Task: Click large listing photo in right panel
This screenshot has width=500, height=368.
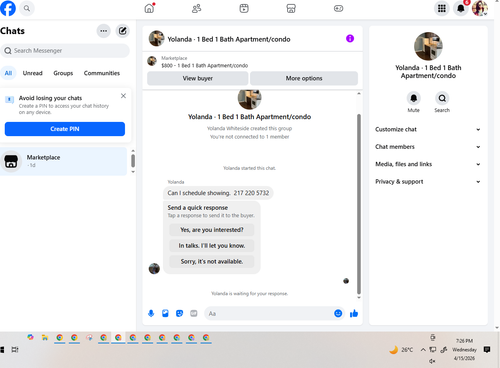Action: (428, 46)
